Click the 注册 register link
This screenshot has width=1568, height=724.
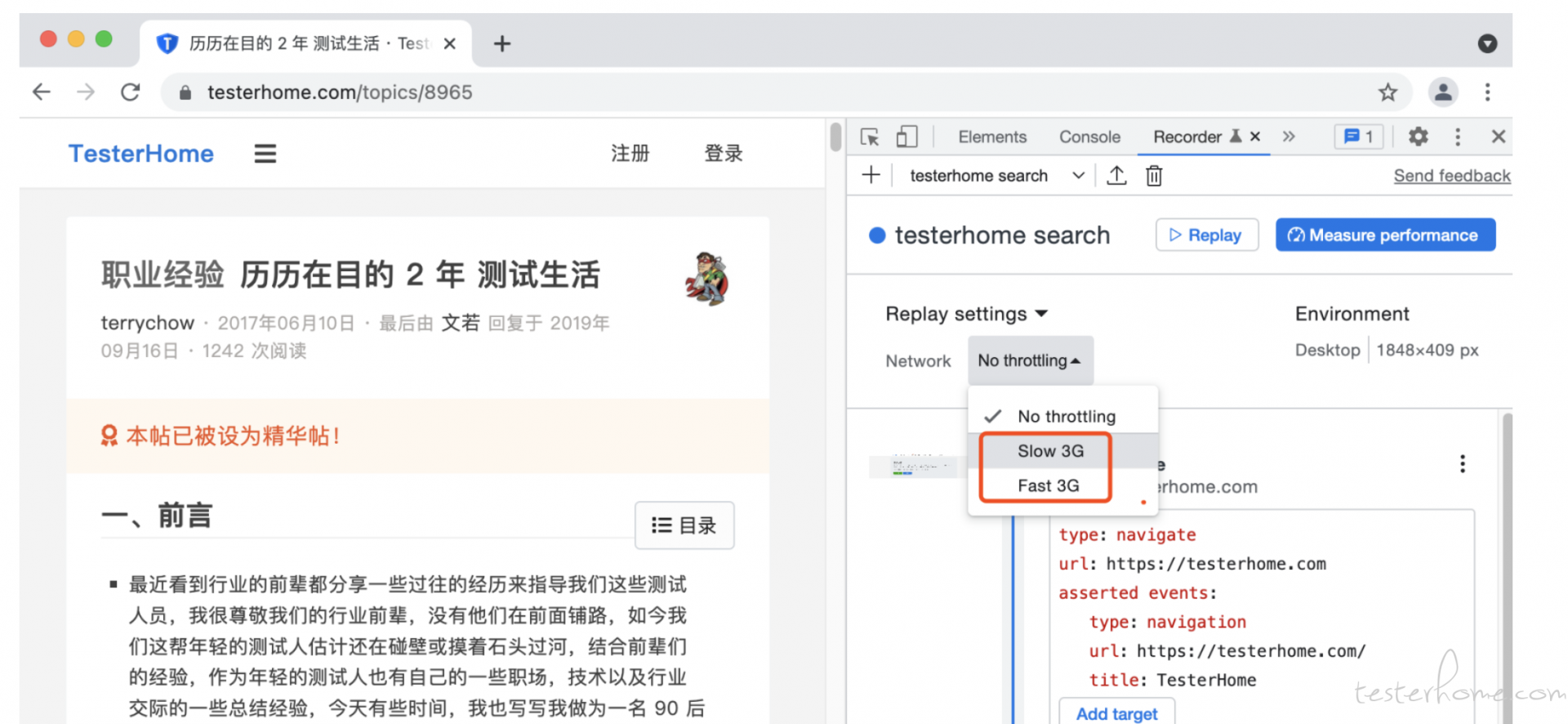point(630,154)
